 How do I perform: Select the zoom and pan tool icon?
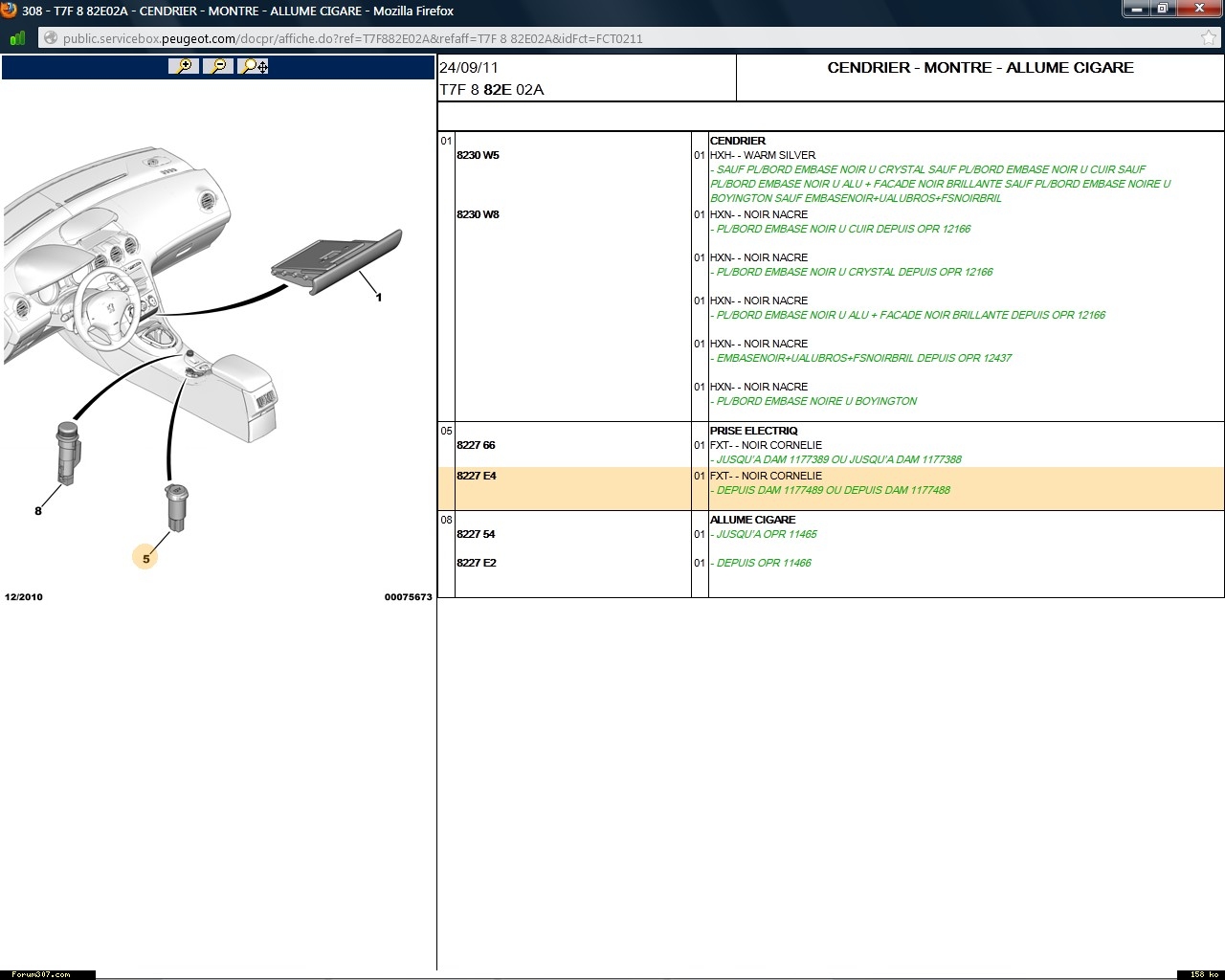coord(254,66)
